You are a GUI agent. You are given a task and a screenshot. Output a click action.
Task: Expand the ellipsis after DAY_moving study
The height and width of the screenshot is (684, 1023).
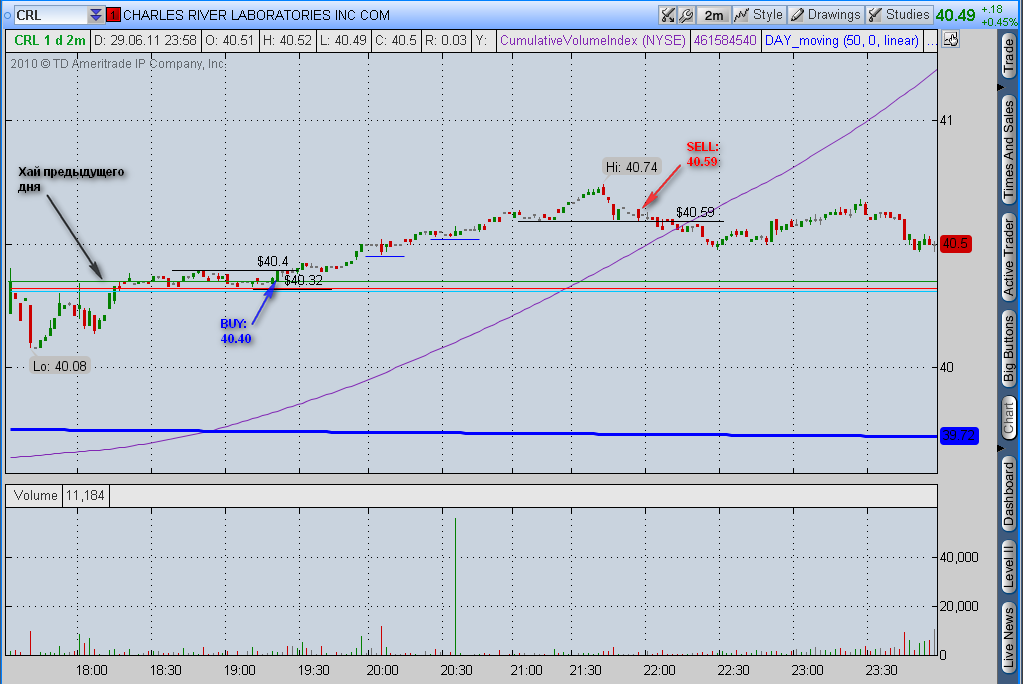tap(931, 40)
